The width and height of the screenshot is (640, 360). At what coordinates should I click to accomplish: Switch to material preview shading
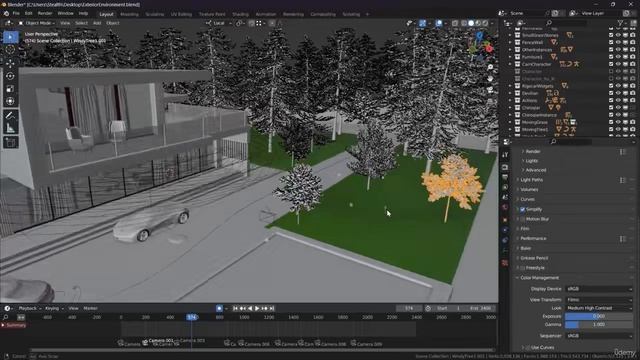click(478, 23)
